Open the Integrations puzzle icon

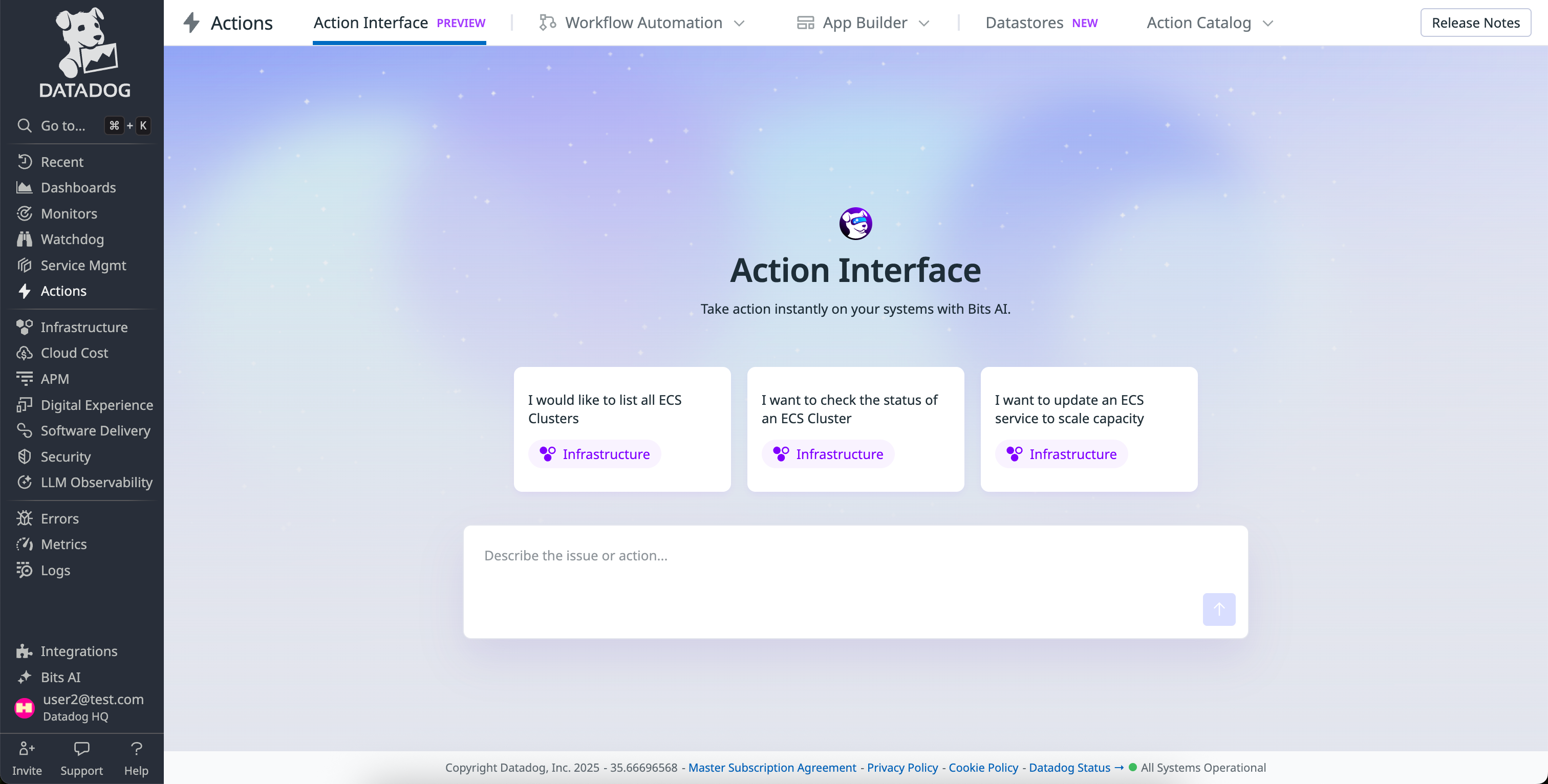tap(24, 651)
